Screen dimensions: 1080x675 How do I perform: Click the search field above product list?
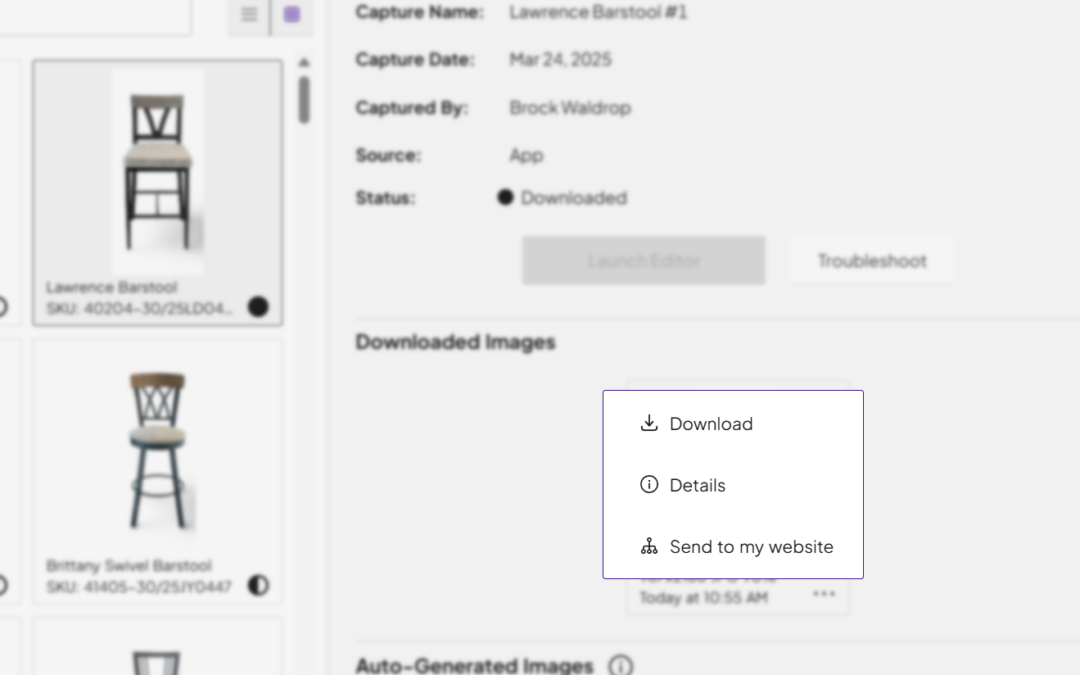(x=95, y=15)
